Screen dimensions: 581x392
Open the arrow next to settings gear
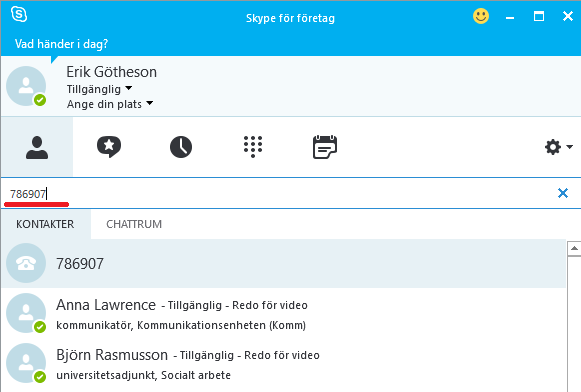coord(570,147)
